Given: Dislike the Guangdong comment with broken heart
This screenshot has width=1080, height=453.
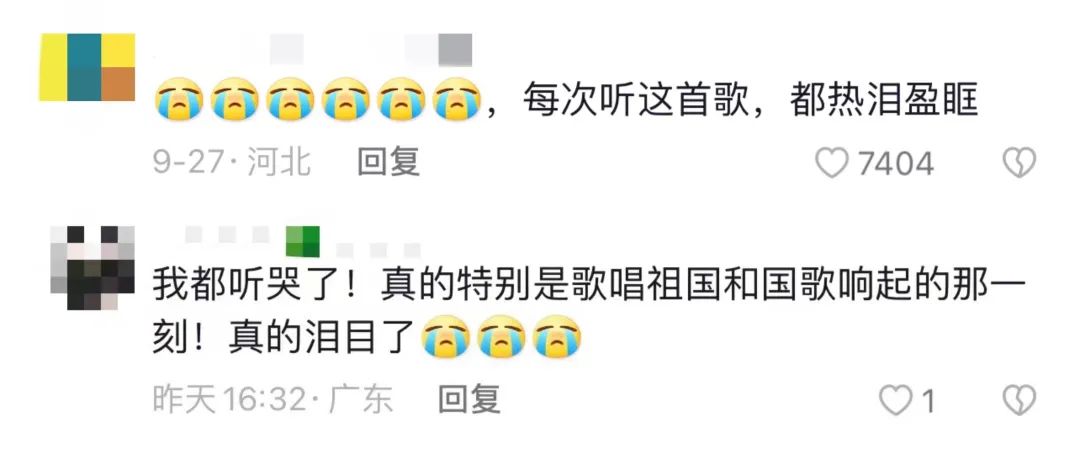Looking at the screenshot, I should pyautogui.click(x=1019, y=400).
